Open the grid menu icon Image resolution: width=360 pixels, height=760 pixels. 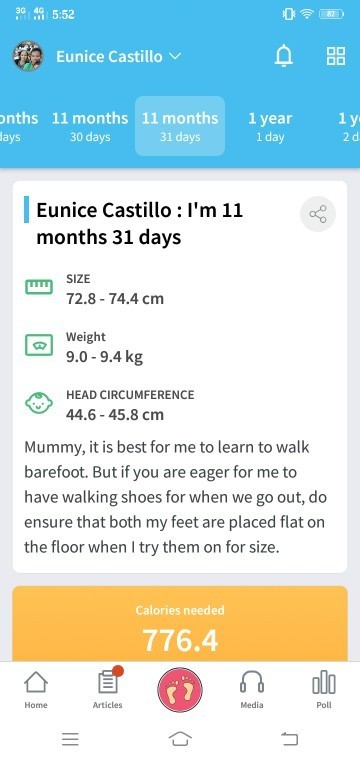[336, 56]
